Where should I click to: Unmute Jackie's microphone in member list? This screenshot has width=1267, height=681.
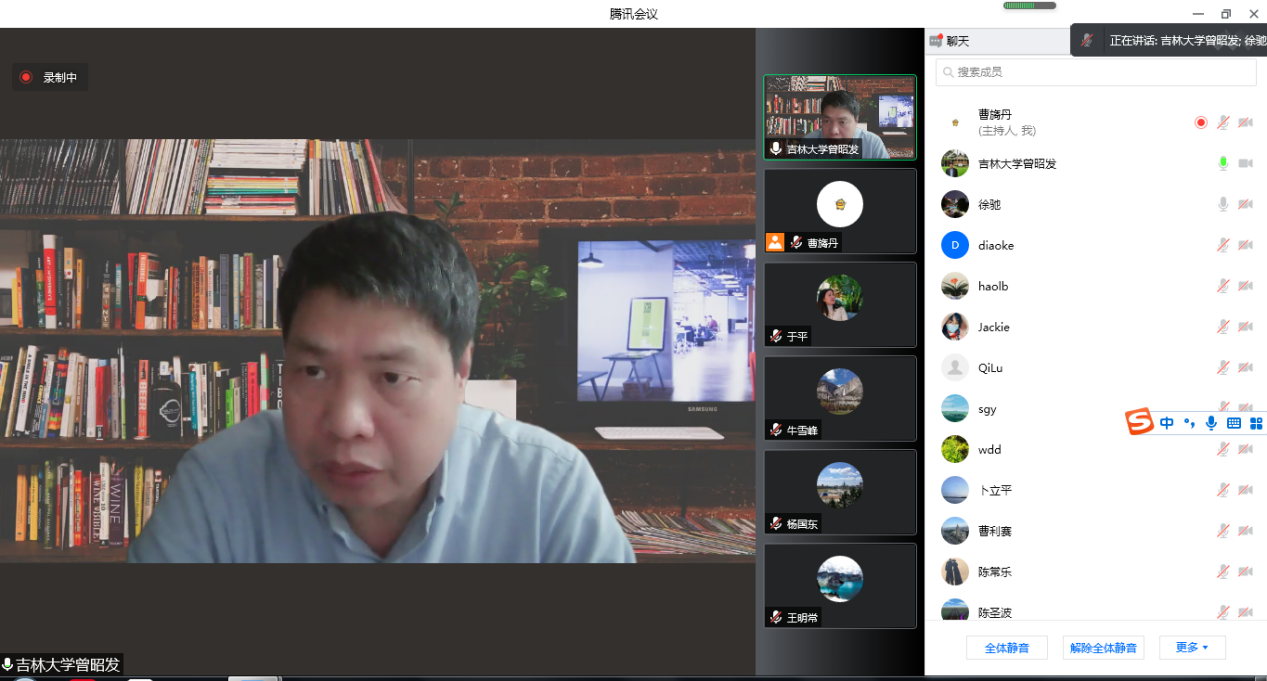(x=1222, y=327)
